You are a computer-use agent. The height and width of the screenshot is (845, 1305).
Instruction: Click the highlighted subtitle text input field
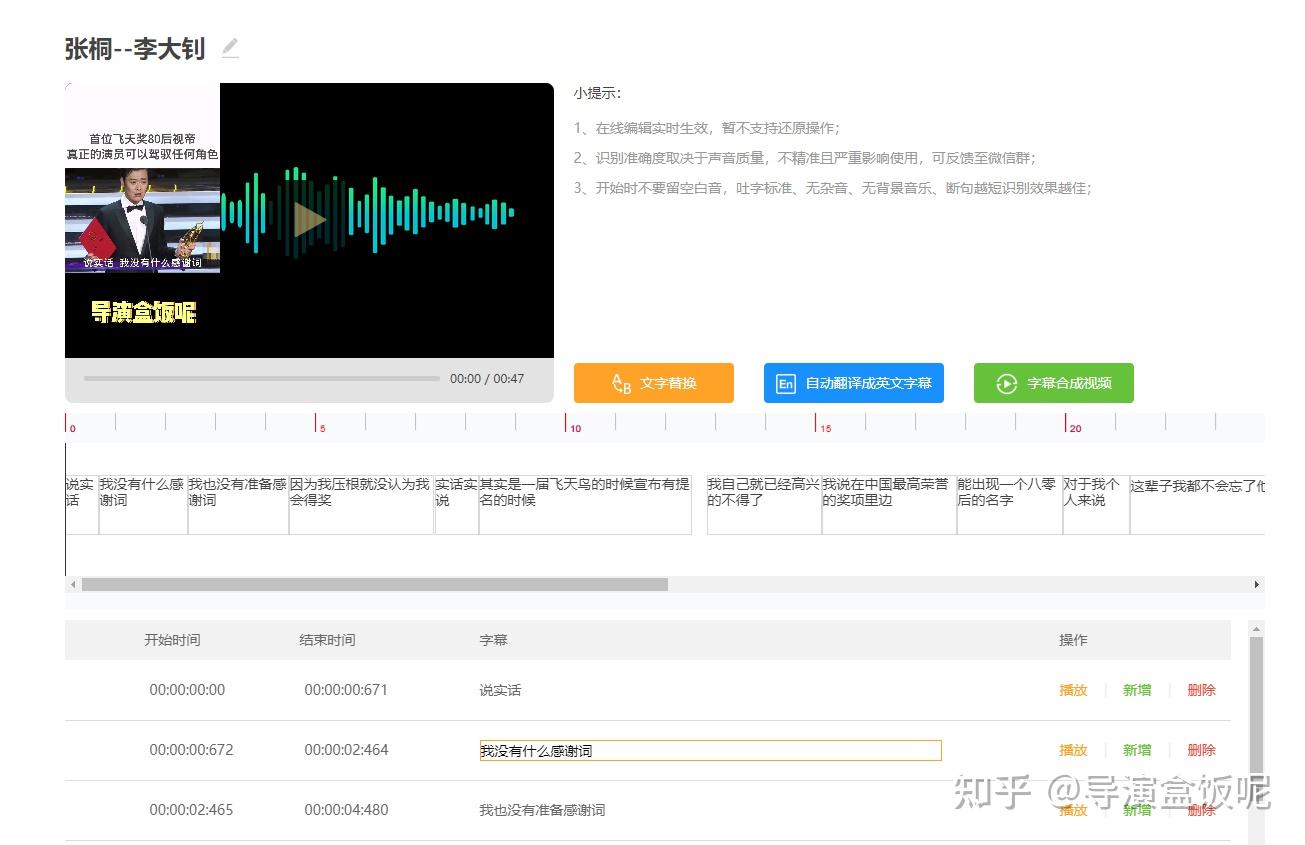(710, 750)
